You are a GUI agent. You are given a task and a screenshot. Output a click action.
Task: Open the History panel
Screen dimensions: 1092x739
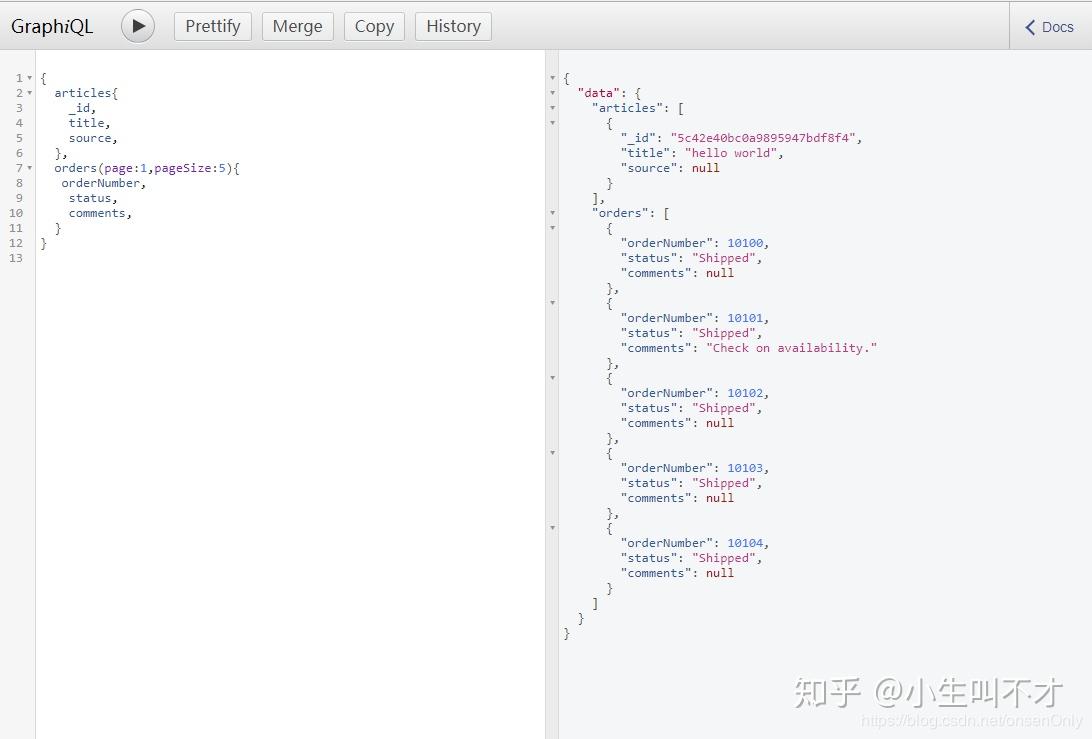pyautogui.click(x=453, y=26)
